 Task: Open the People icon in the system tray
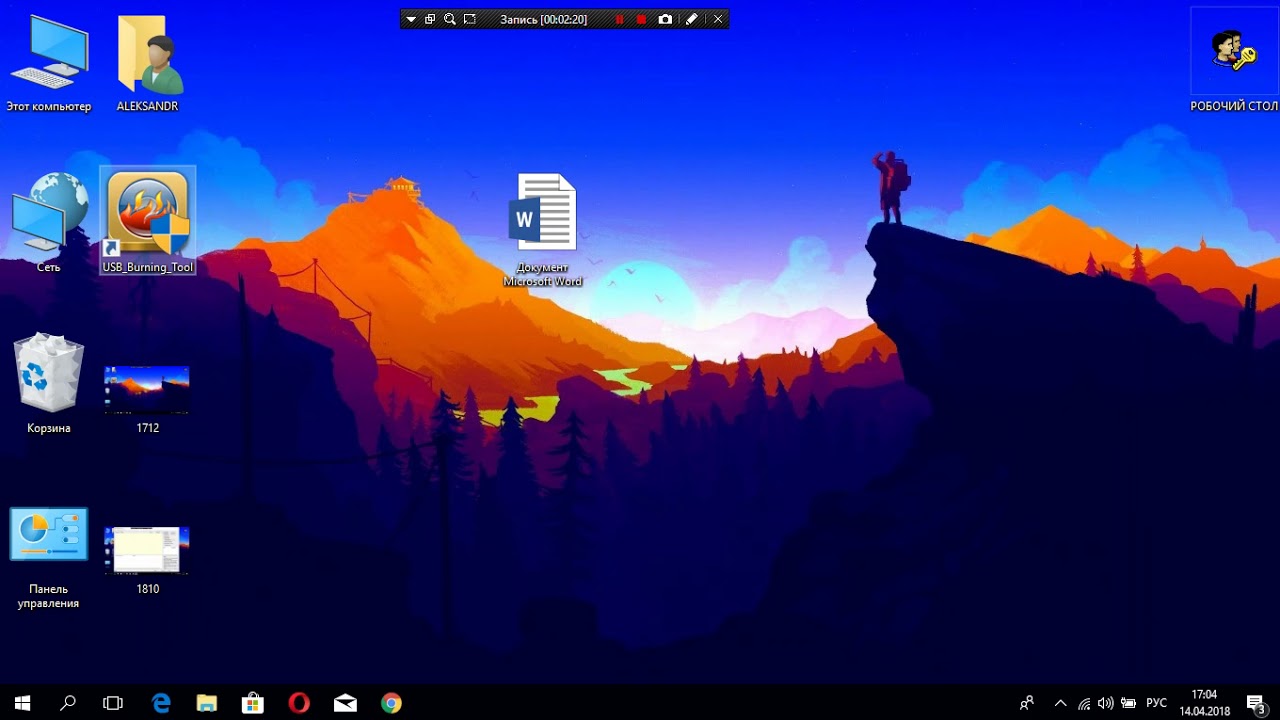[x=1026, y=703]
